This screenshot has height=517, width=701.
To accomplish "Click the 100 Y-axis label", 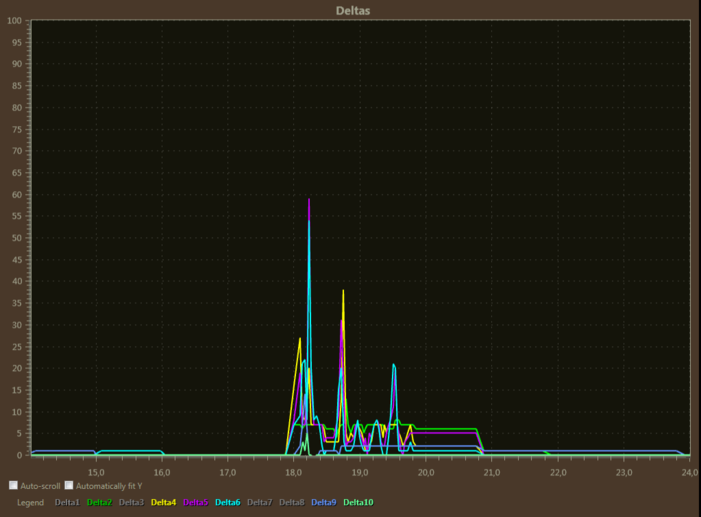I will click(15, 20).
